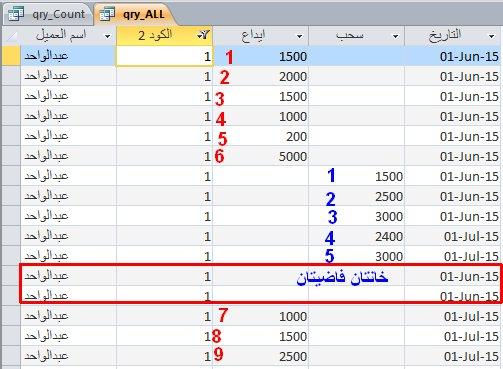Image resolution: width=503 pixels, height=369 pixels.
Task: Click the empty سحب cell in the 5000 deposit row
Action: [x=356, y=156]
